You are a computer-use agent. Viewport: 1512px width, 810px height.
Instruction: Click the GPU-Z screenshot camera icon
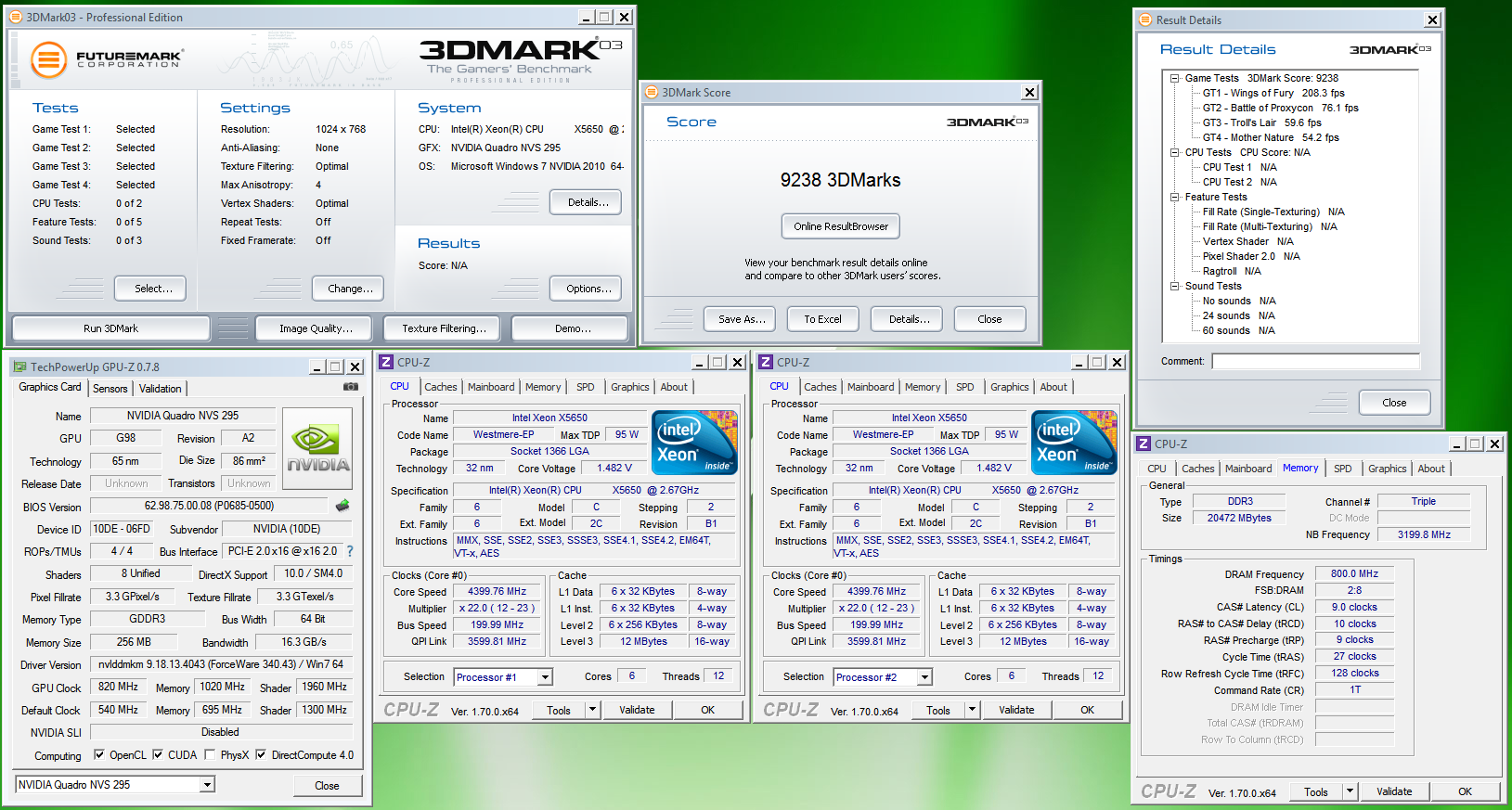pos(351,387)
